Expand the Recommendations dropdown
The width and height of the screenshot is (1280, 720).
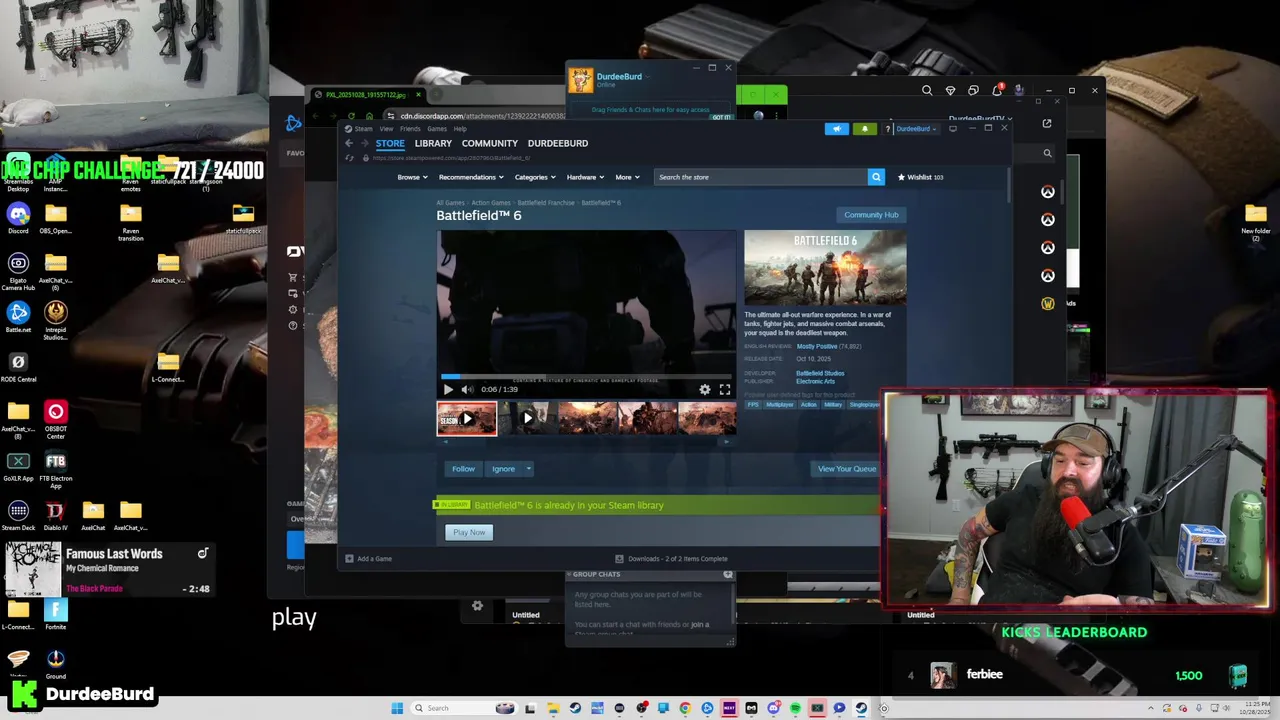(471, 177)
